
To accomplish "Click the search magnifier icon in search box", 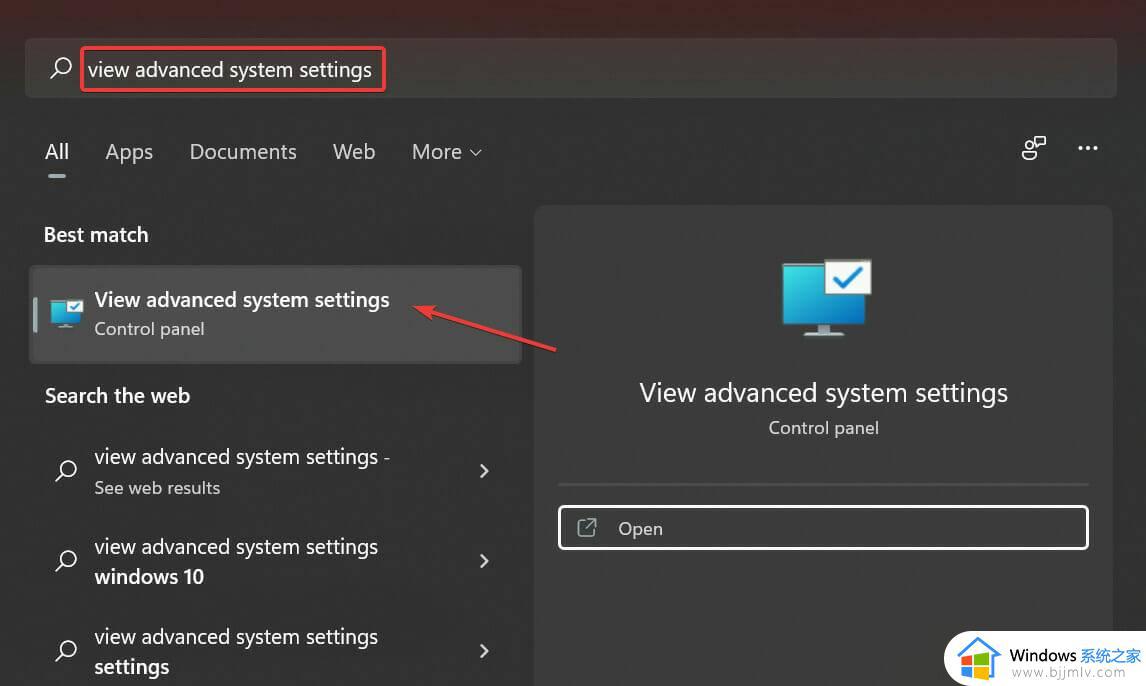I will 61,68.
